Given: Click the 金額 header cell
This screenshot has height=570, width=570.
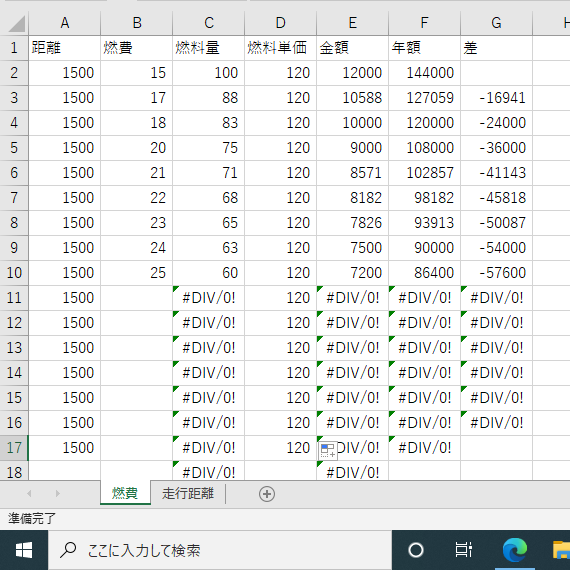Looking at the screenshot, I should click(352, 48).
